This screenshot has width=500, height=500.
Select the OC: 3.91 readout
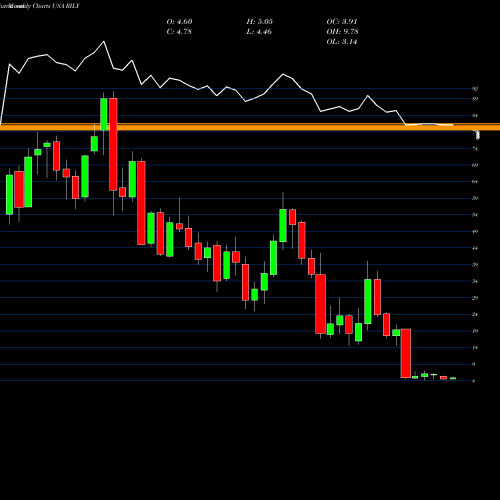(x=342, y=22)
